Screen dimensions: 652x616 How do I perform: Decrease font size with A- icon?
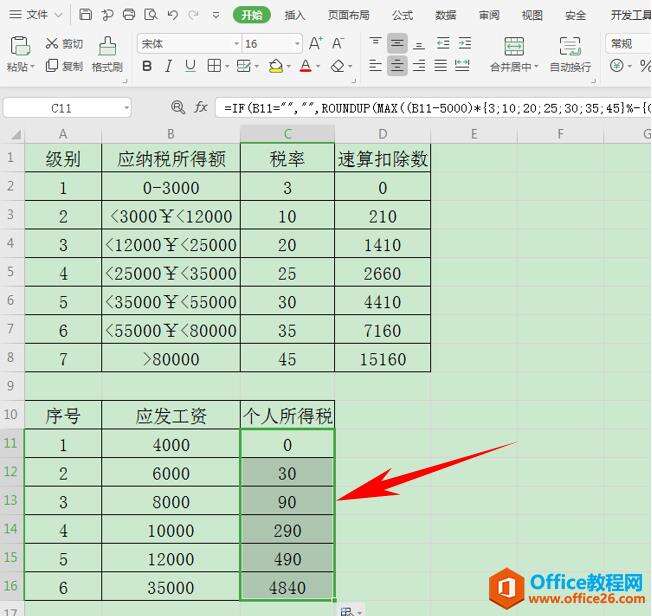[337, 43]
